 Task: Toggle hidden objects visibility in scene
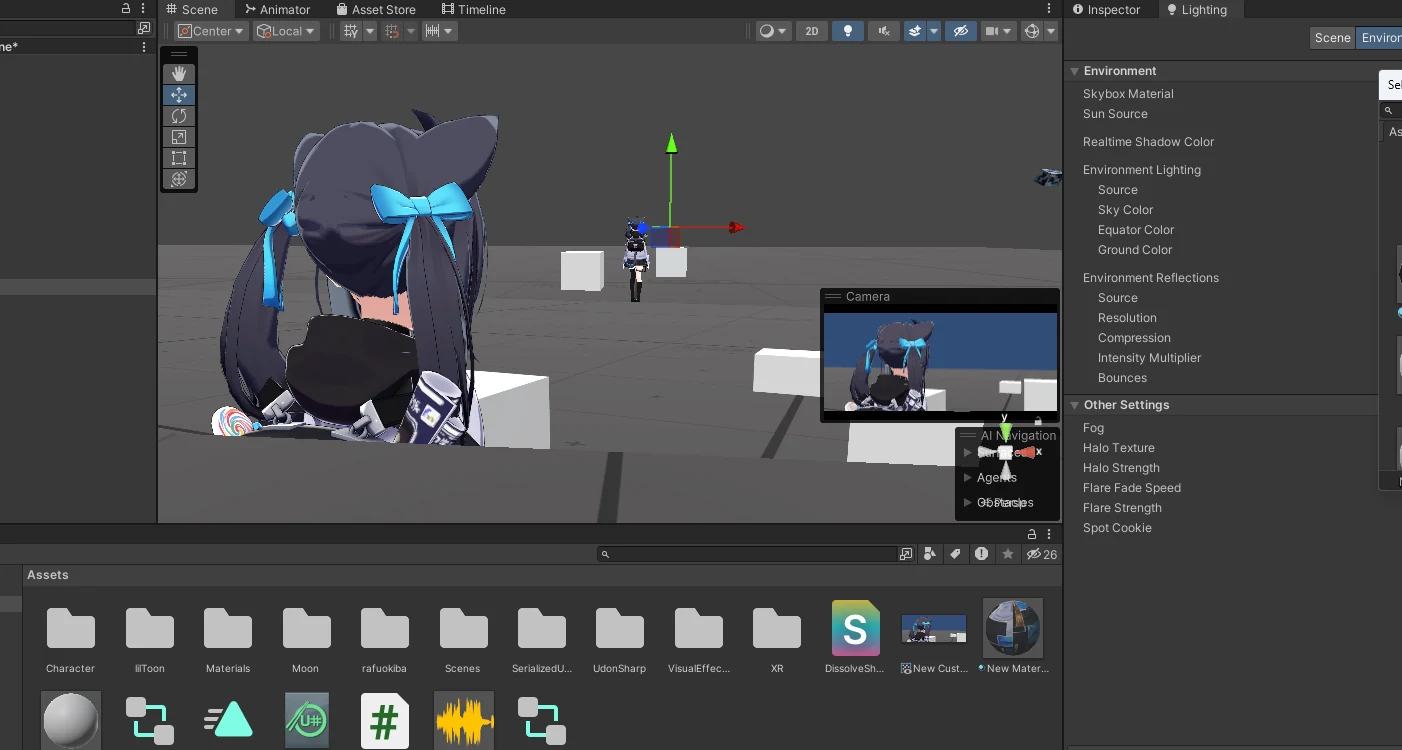coord(961,31)
